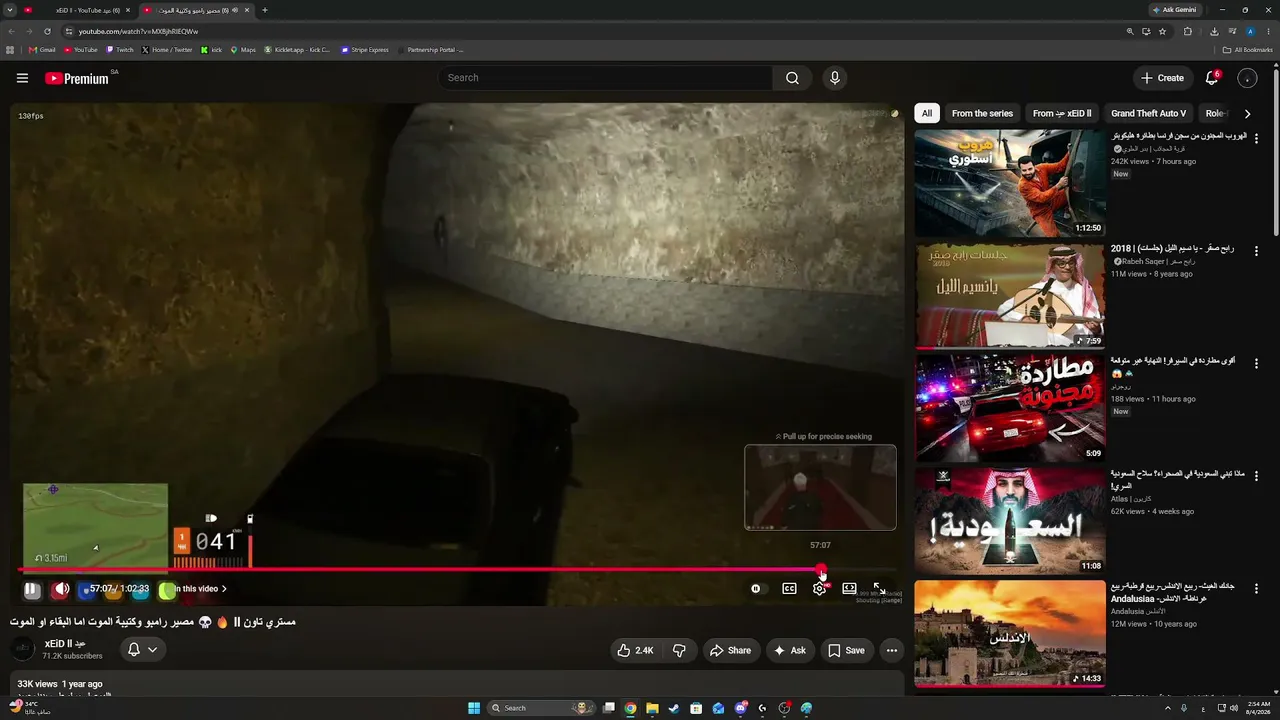Open the Stripe Express bookmark
Image resolution: width=1280 pixels, height=720 pixels.
[365, 50]
